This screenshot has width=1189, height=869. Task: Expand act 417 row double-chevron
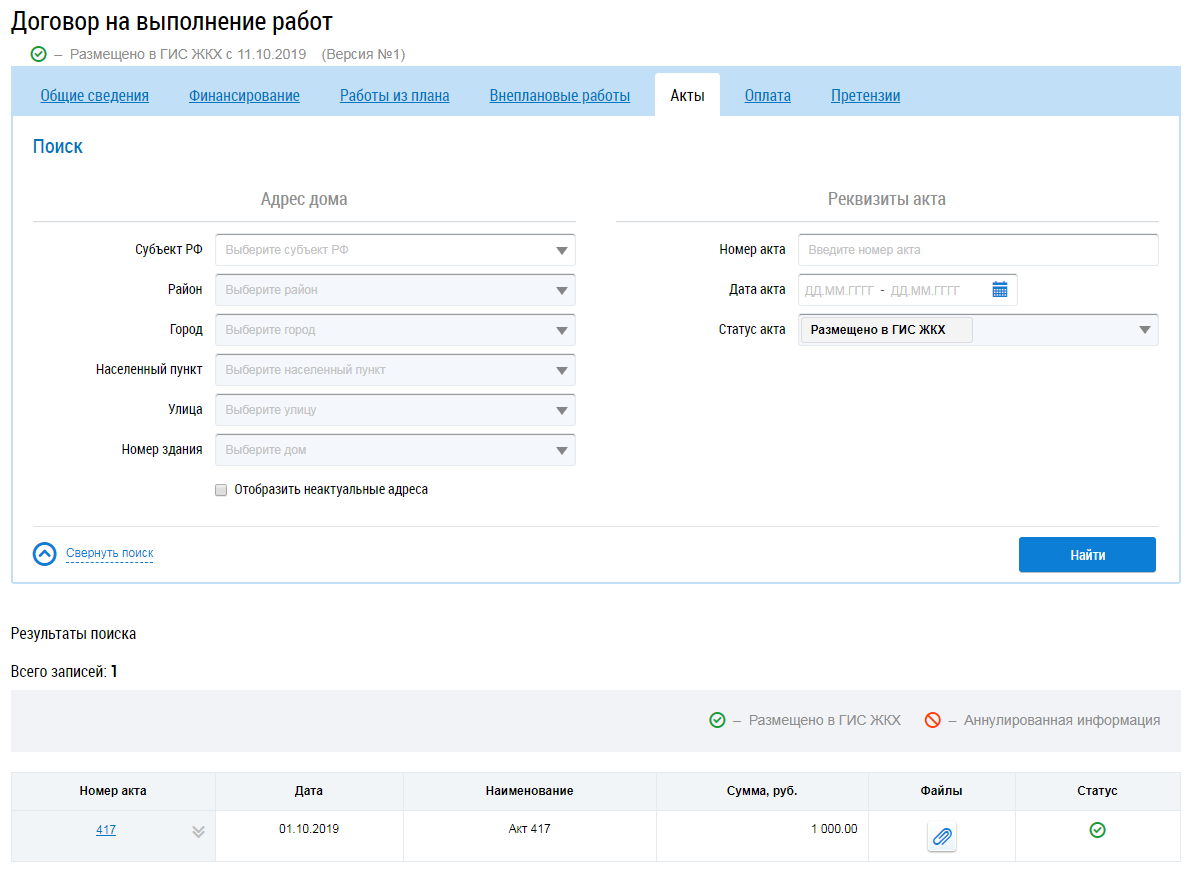(x=198, y=831)
